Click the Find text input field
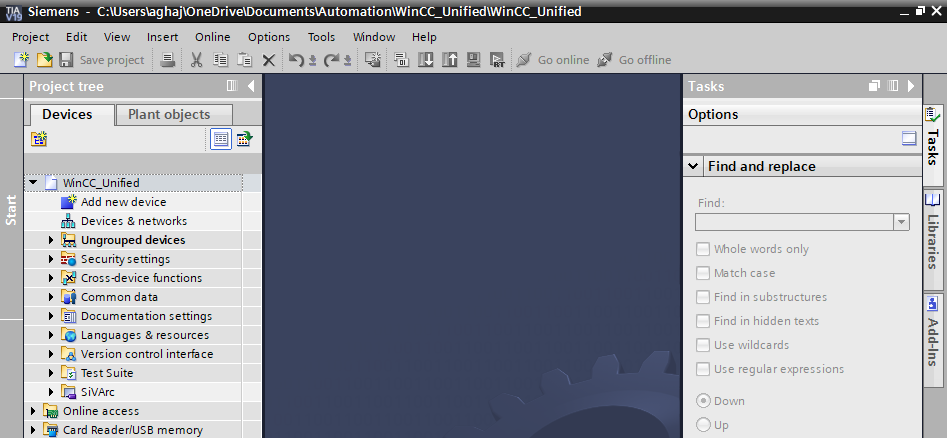 [x=794, y=222]
